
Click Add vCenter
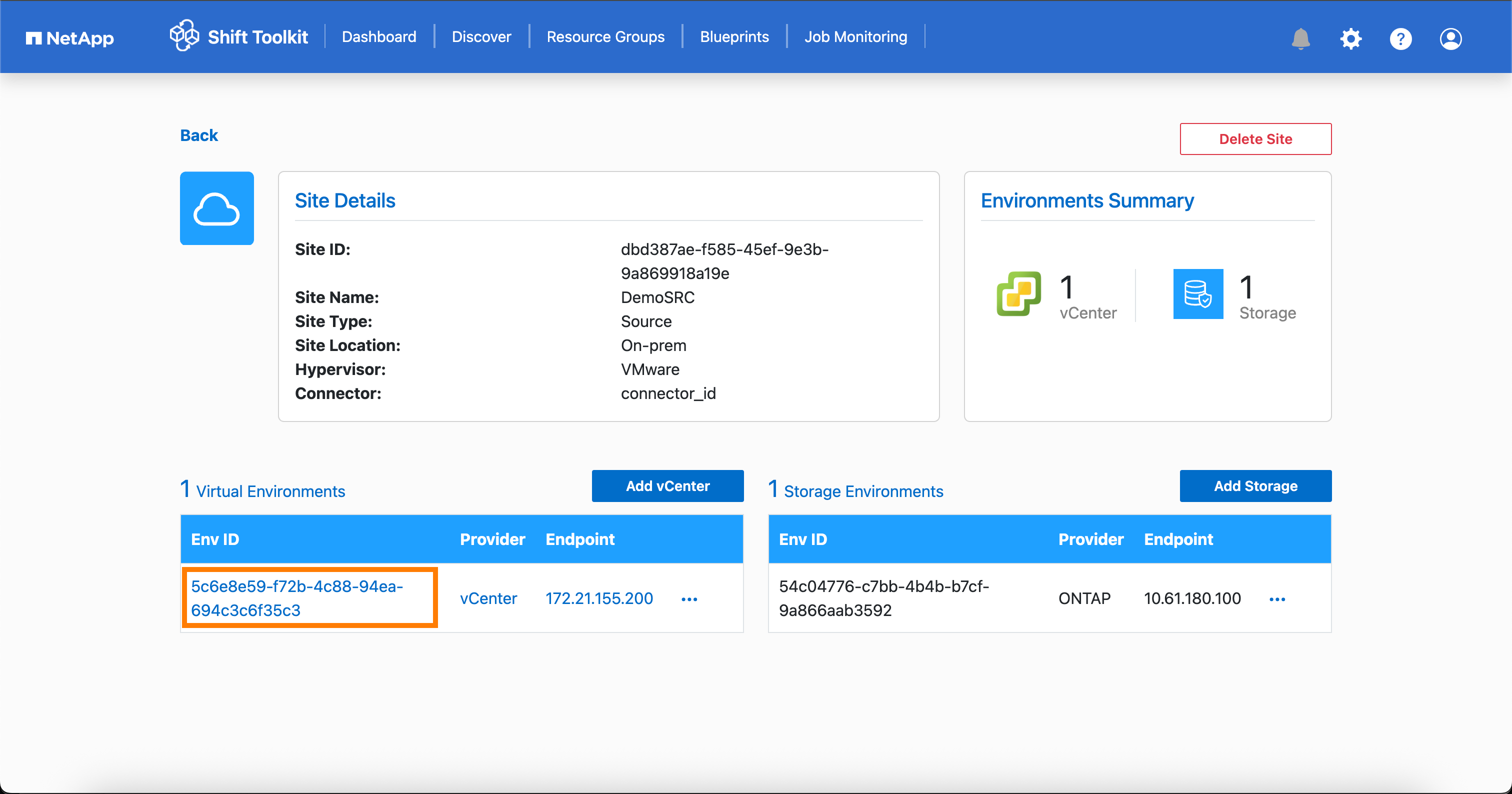click(667, 486)
